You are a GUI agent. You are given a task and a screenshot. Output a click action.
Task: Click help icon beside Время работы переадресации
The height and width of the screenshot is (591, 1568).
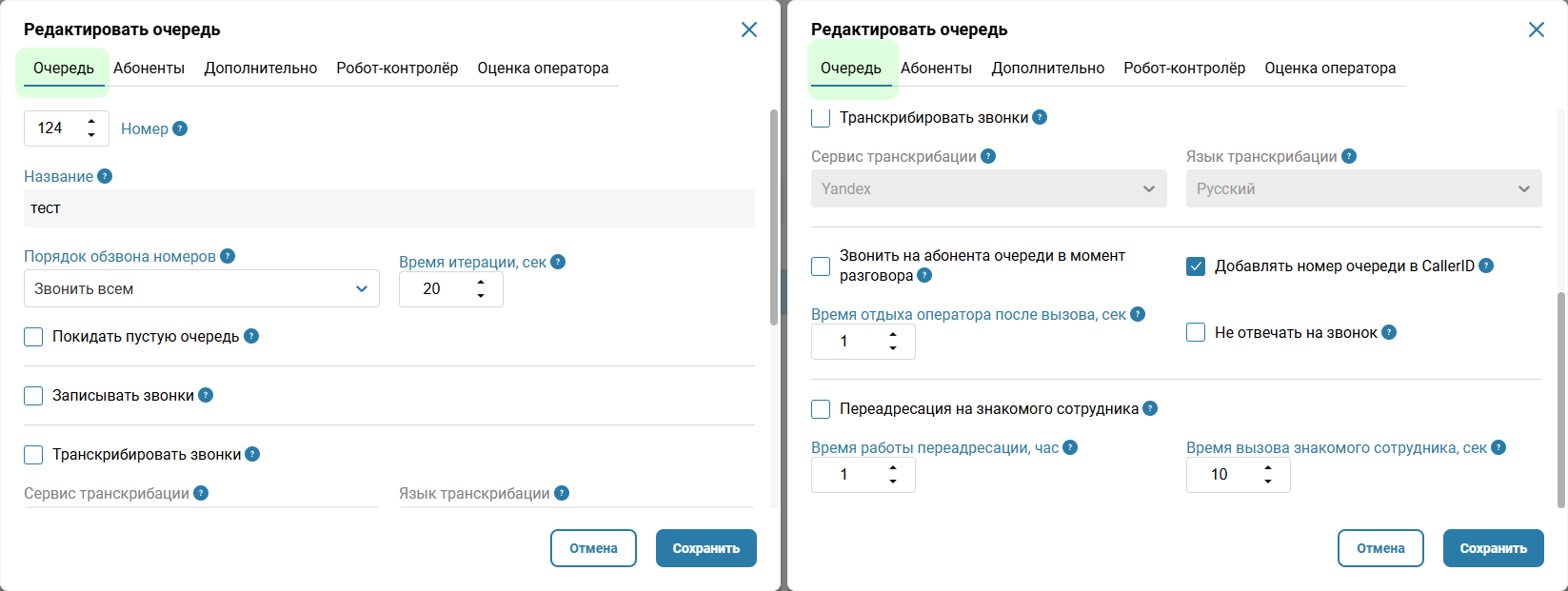coord(1070,447)
